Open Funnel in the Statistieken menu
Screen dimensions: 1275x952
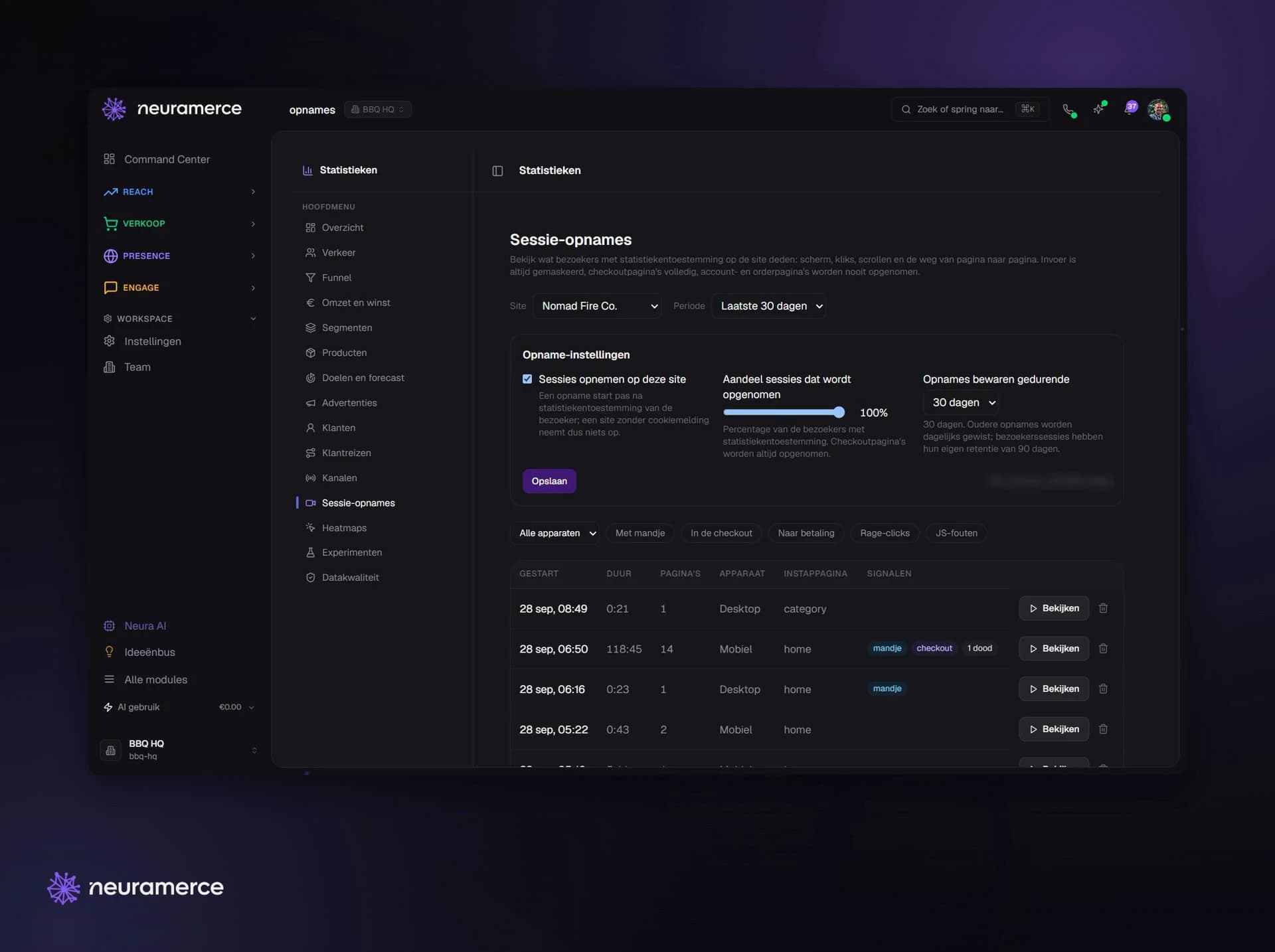(336, 278)
